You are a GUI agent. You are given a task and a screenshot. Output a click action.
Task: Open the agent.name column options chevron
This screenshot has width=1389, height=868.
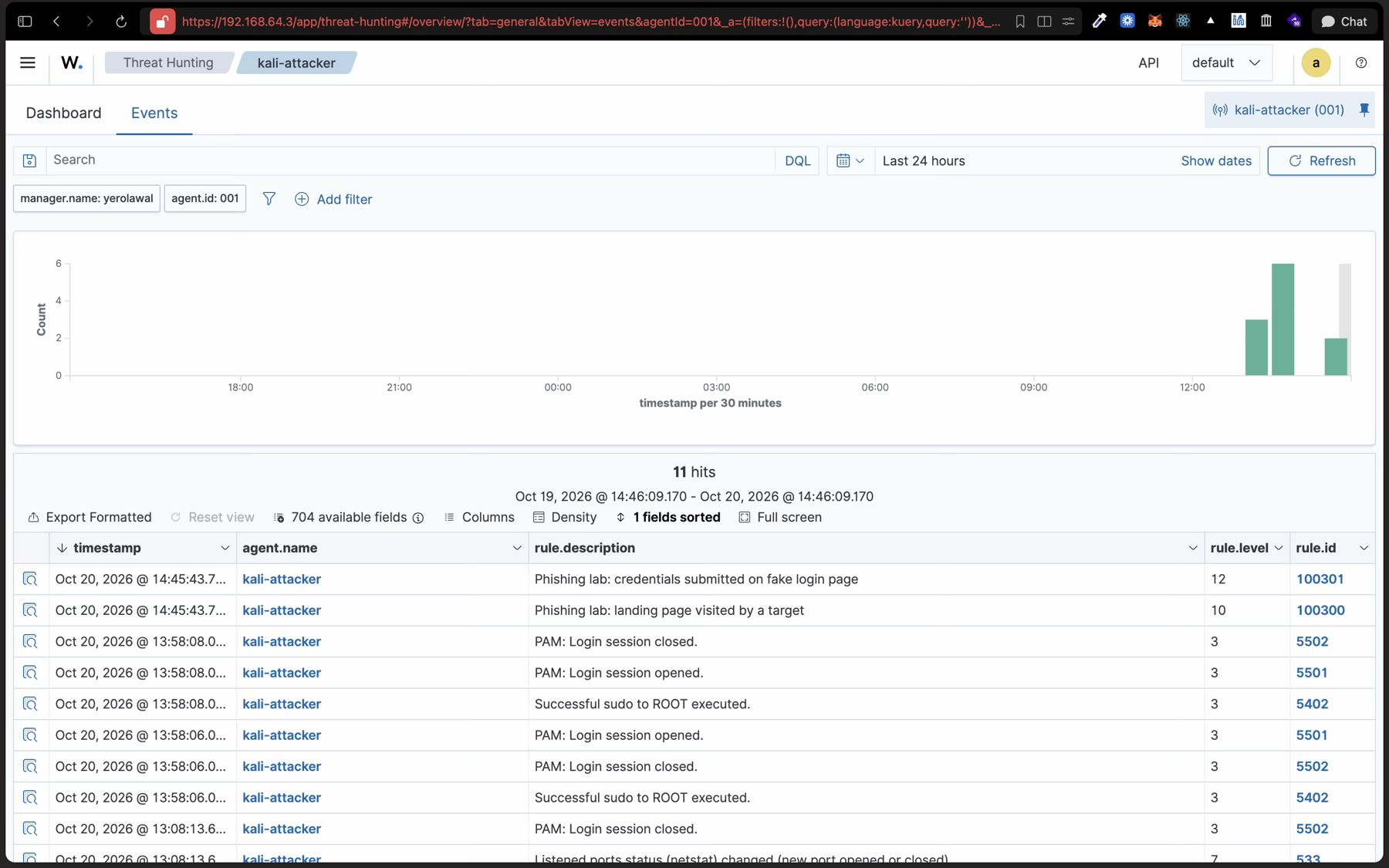tap(516, 548)
